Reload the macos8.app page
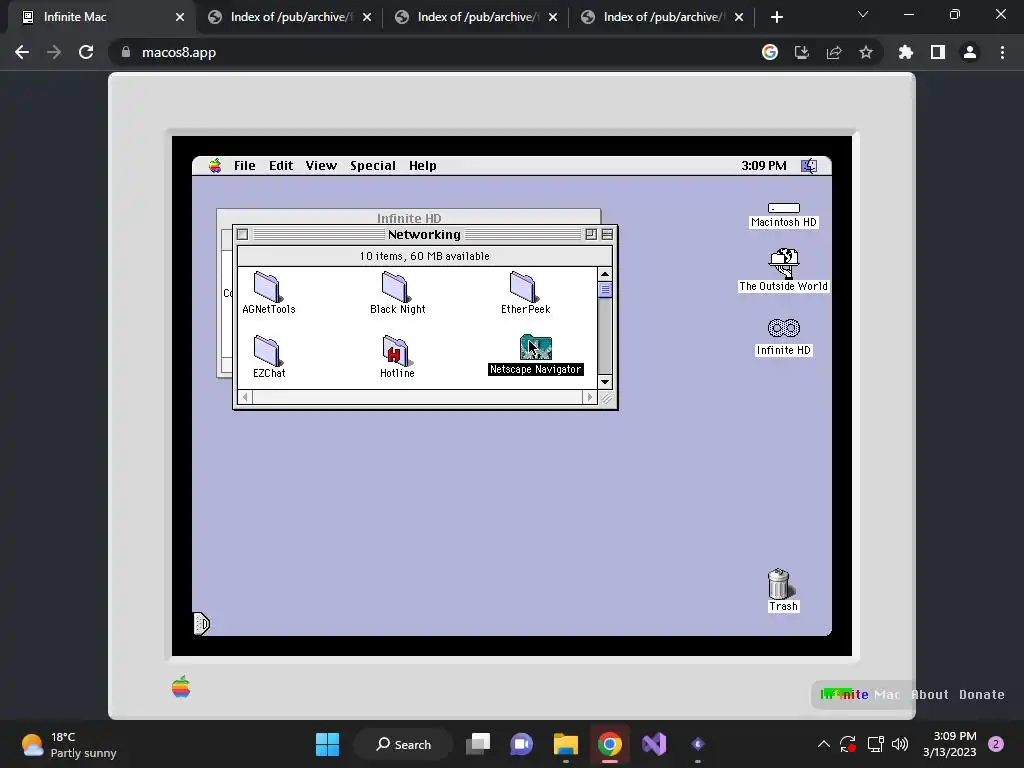 86,52
